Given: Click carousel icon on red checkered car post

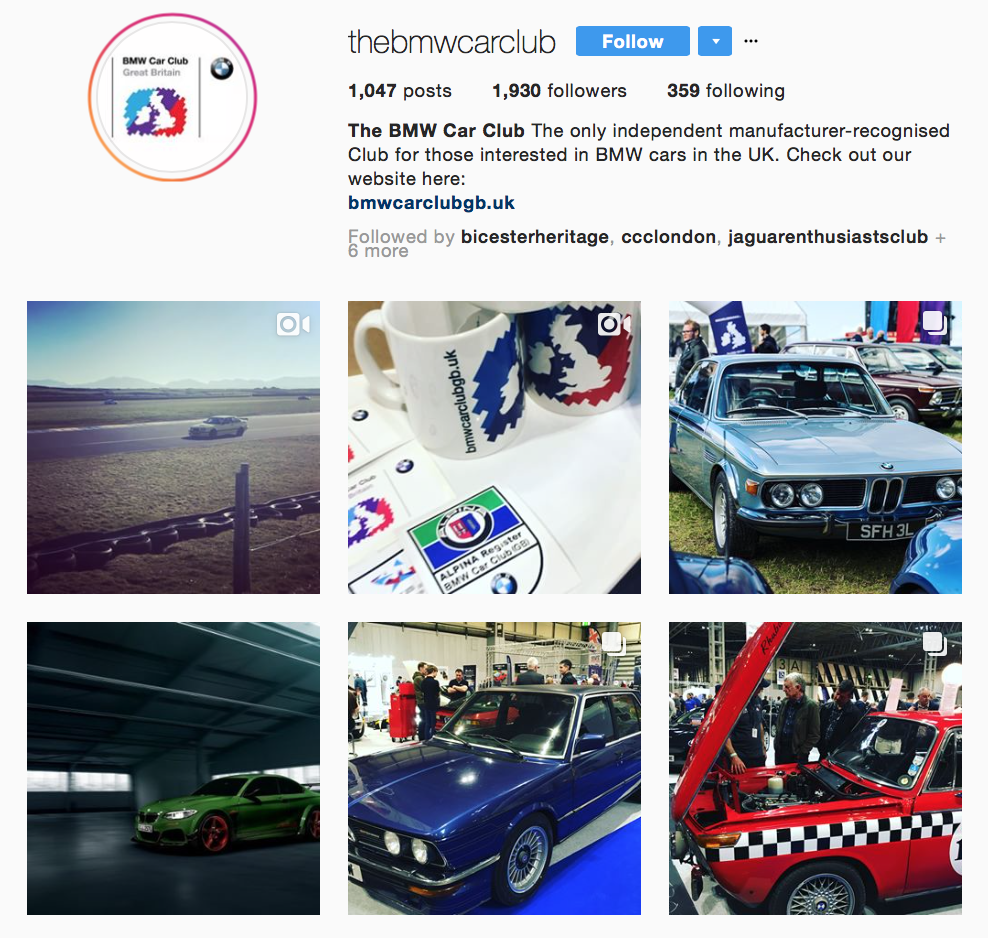Looking at the screenshot, I should click(x=934, y=643).
